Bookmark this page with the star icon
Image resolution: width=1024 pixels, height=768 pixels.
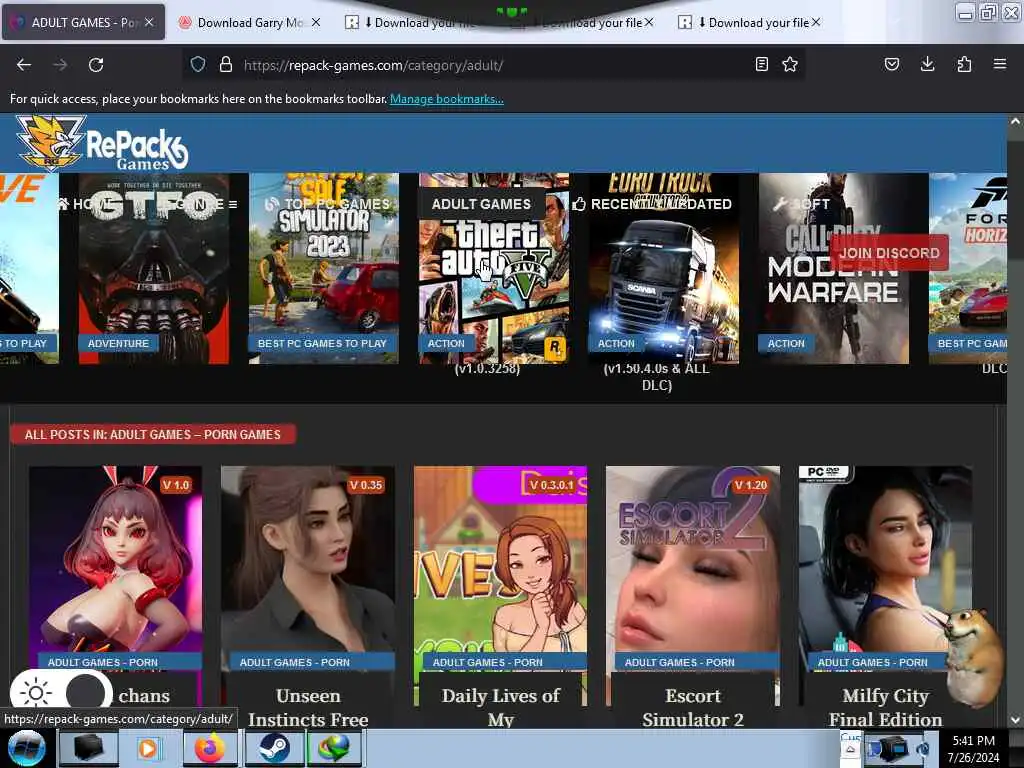(x=790, y=64)
